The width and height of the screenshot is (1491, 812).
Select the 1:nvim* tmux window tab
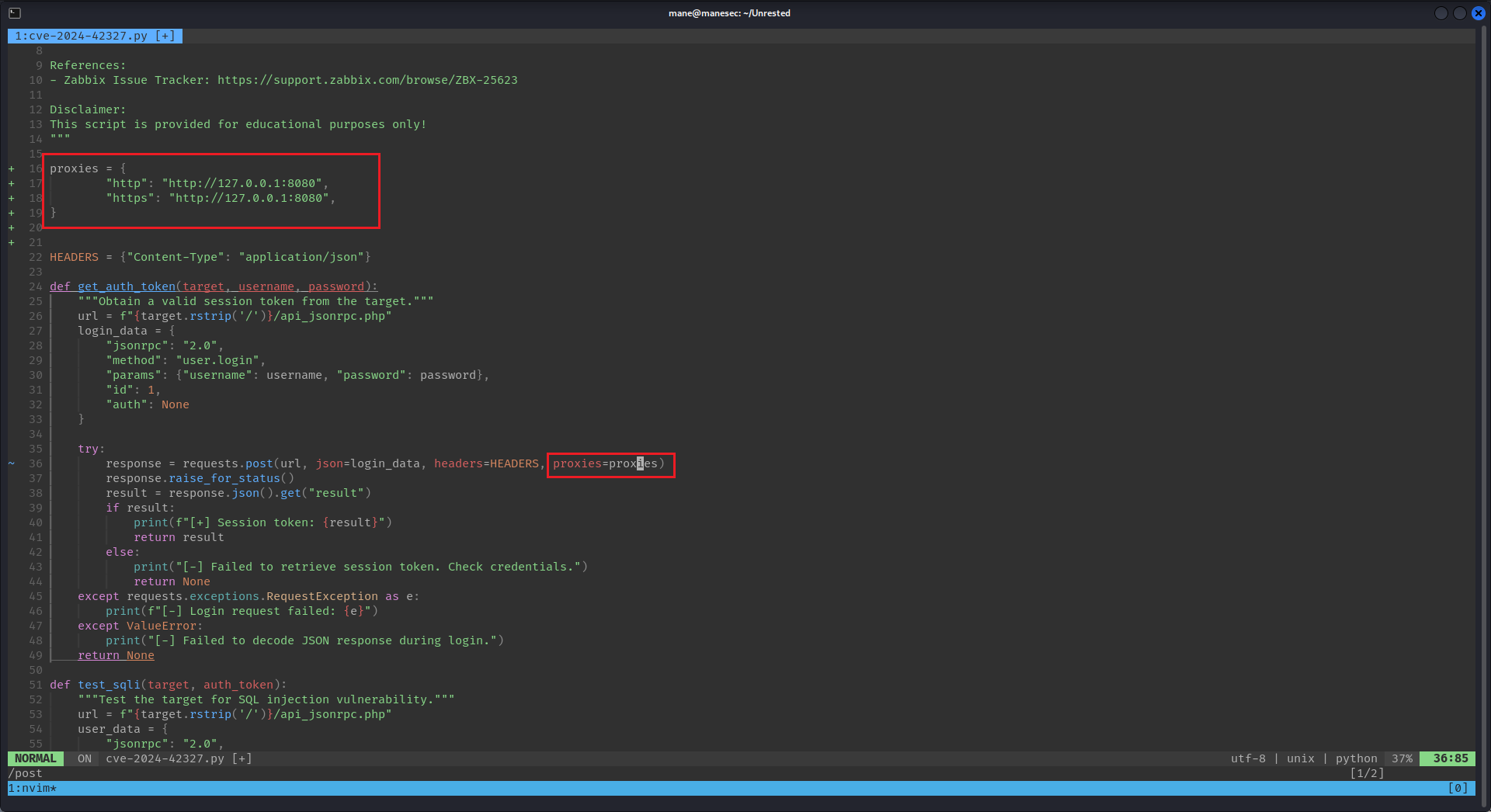click(x=33, y=788)
